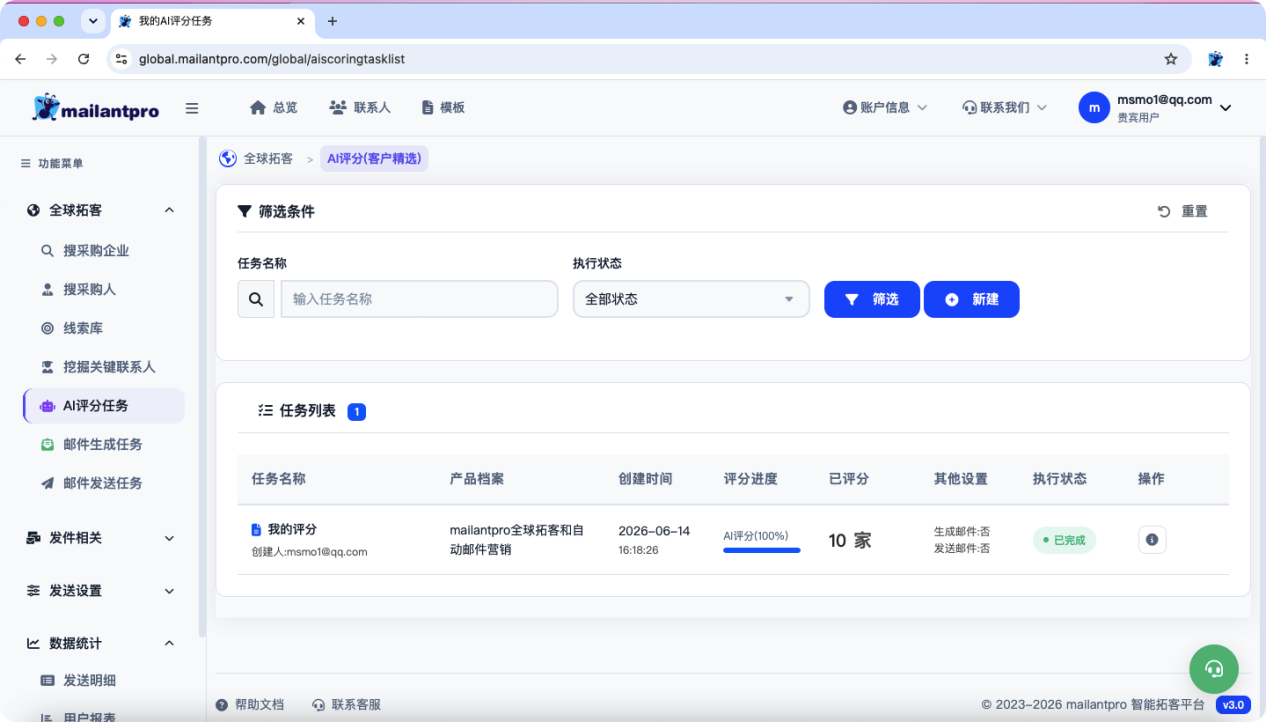Image resolution: width=1266 pixels, height=722 pixels.
Task: Toggle the hamburger sidebar menu icon
Action: [x=192, y=108]
